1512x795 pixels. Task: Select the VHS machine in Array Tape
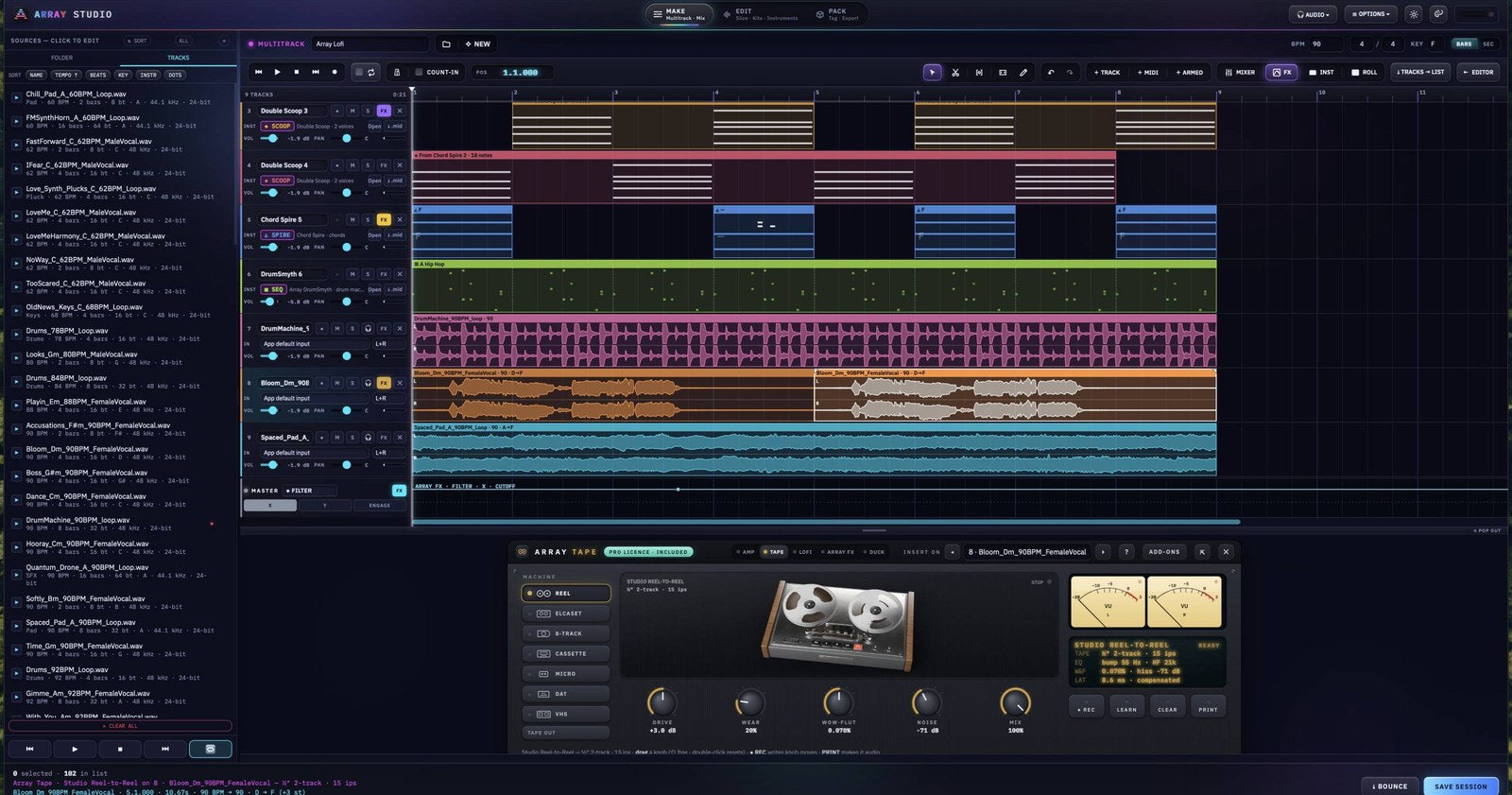point(566,714)
